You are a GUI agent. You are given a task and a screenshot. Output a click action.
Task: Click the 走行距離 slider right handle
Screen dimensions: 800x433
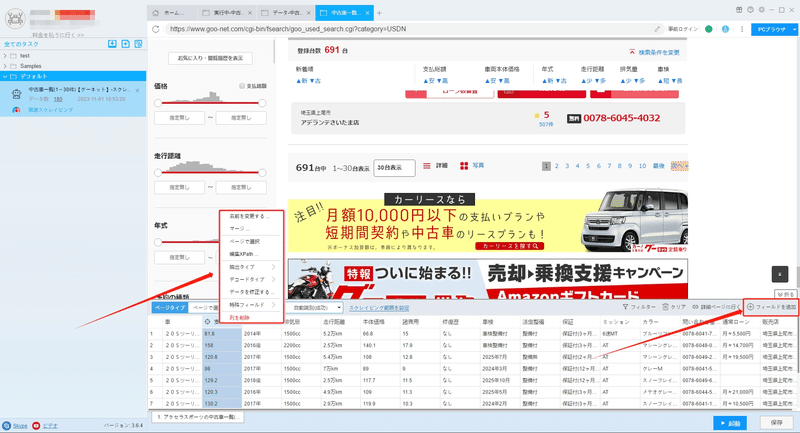[262, 172]
